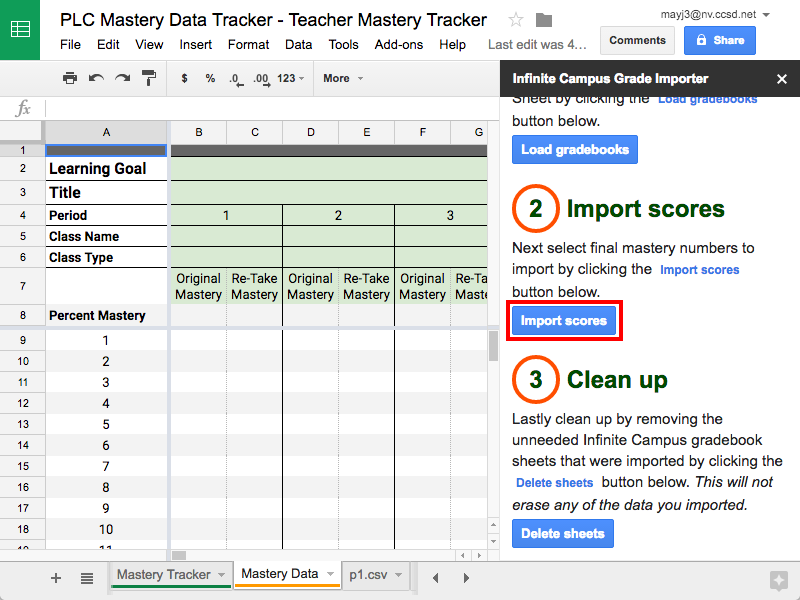The width and height of the screenshot is (800, 600).
Task: Click the Print toolbar icon
Action: click(70, 78)
